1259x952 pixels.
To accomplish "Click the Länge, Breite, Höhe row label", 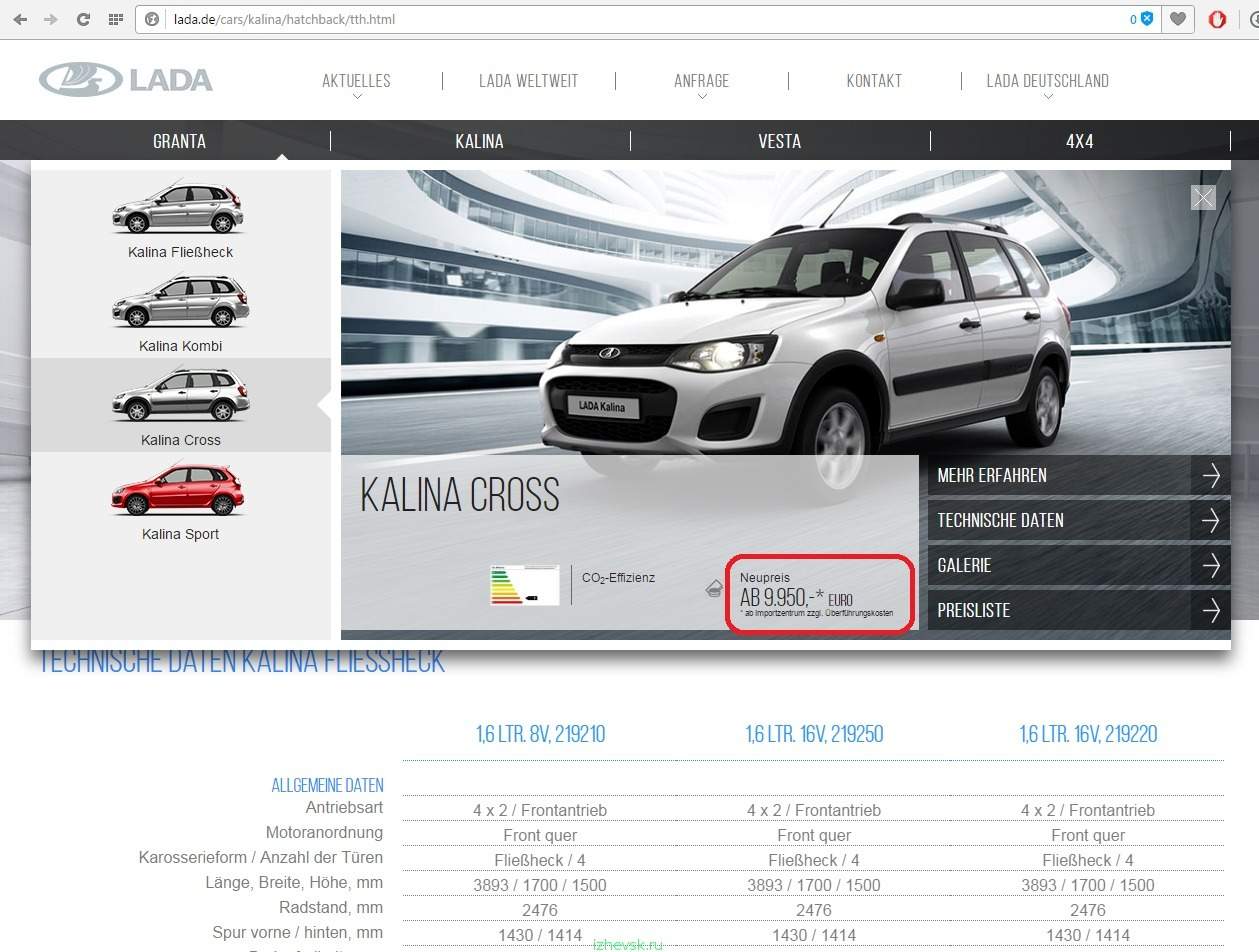I will pos(293,882).
